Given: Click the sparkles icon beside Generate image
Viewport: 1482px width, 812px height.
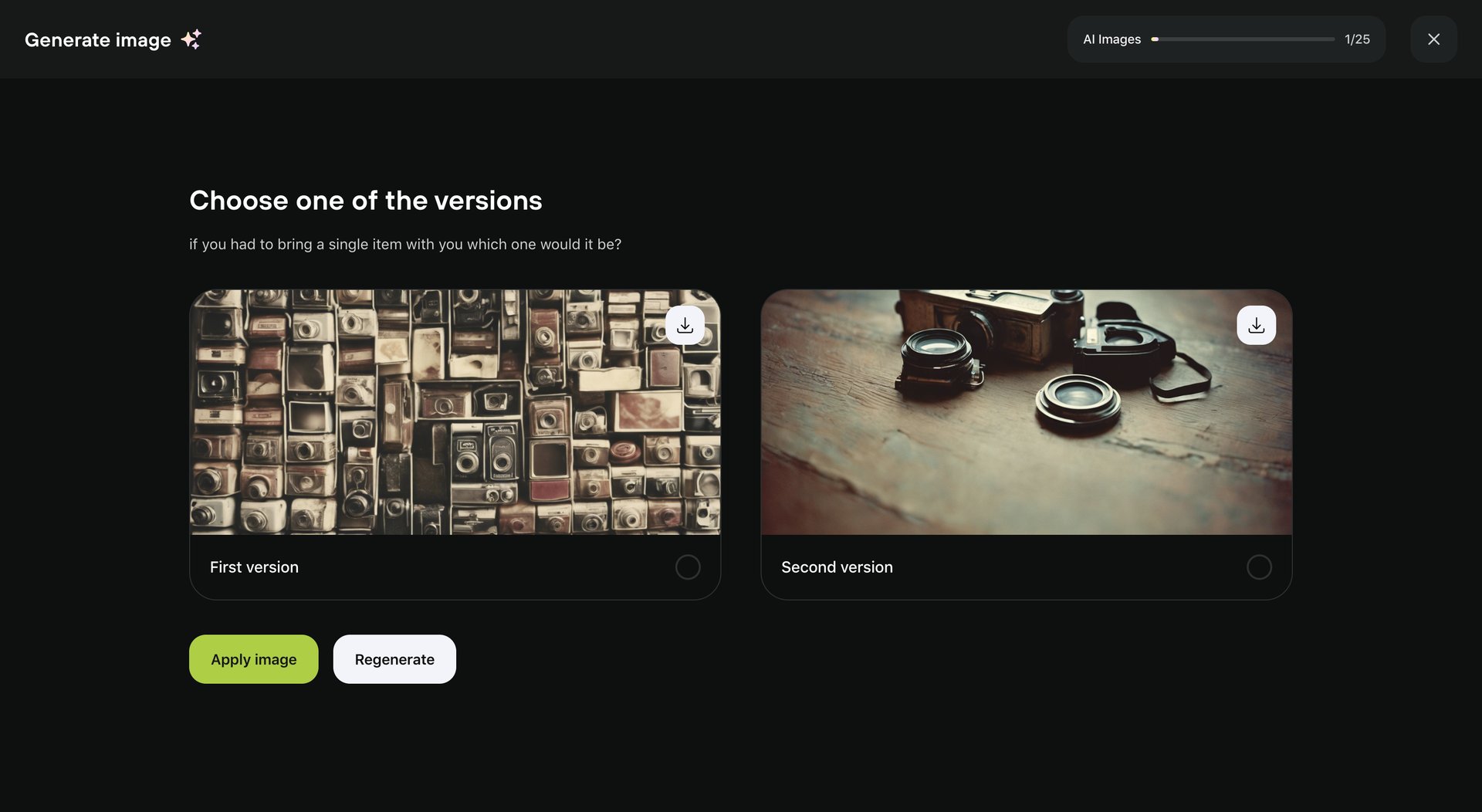Looking at the screenshot, I should [x=191, y=39].
